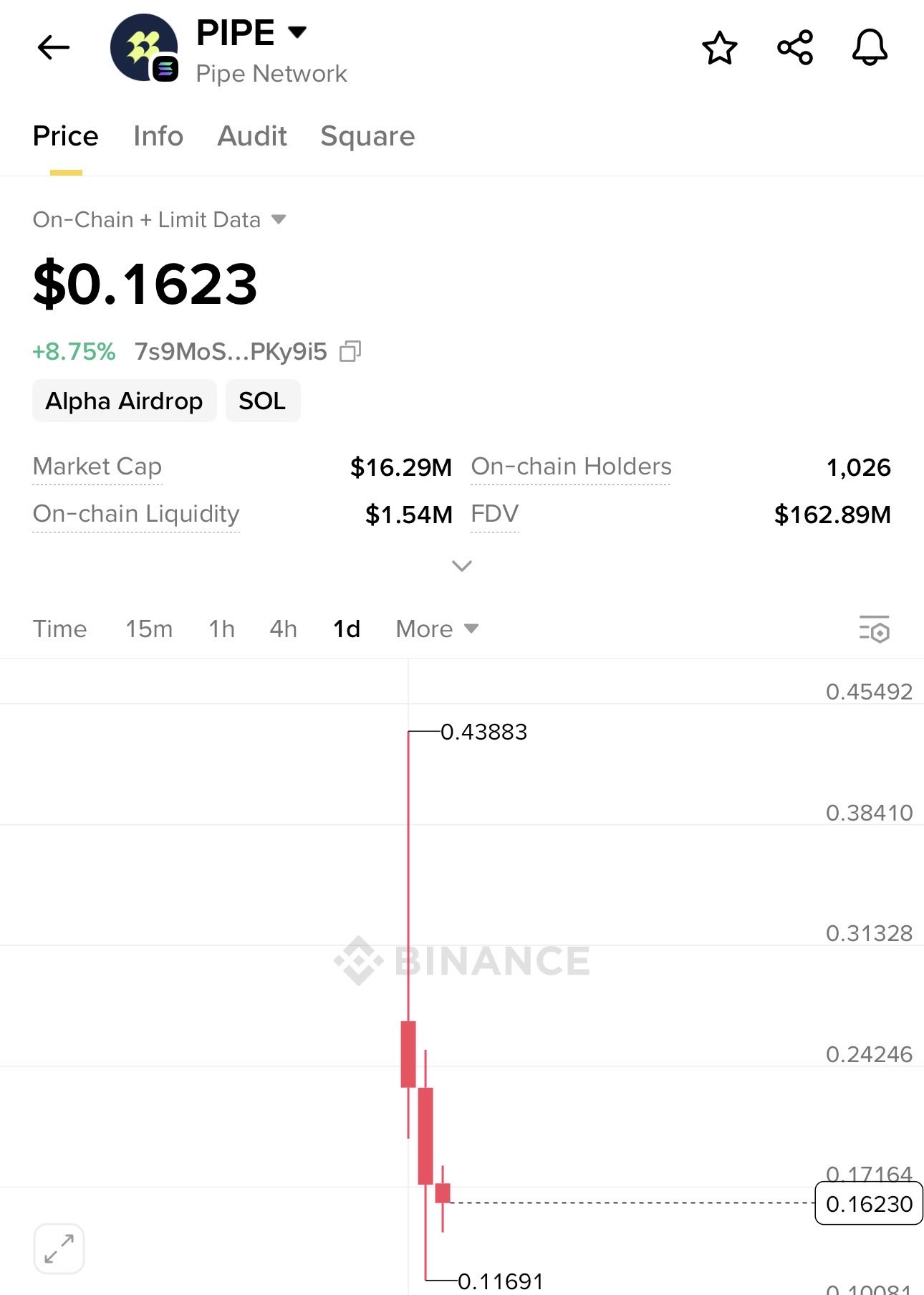
Task: Copy the contract address with copy icon
Action: (350, 351)
